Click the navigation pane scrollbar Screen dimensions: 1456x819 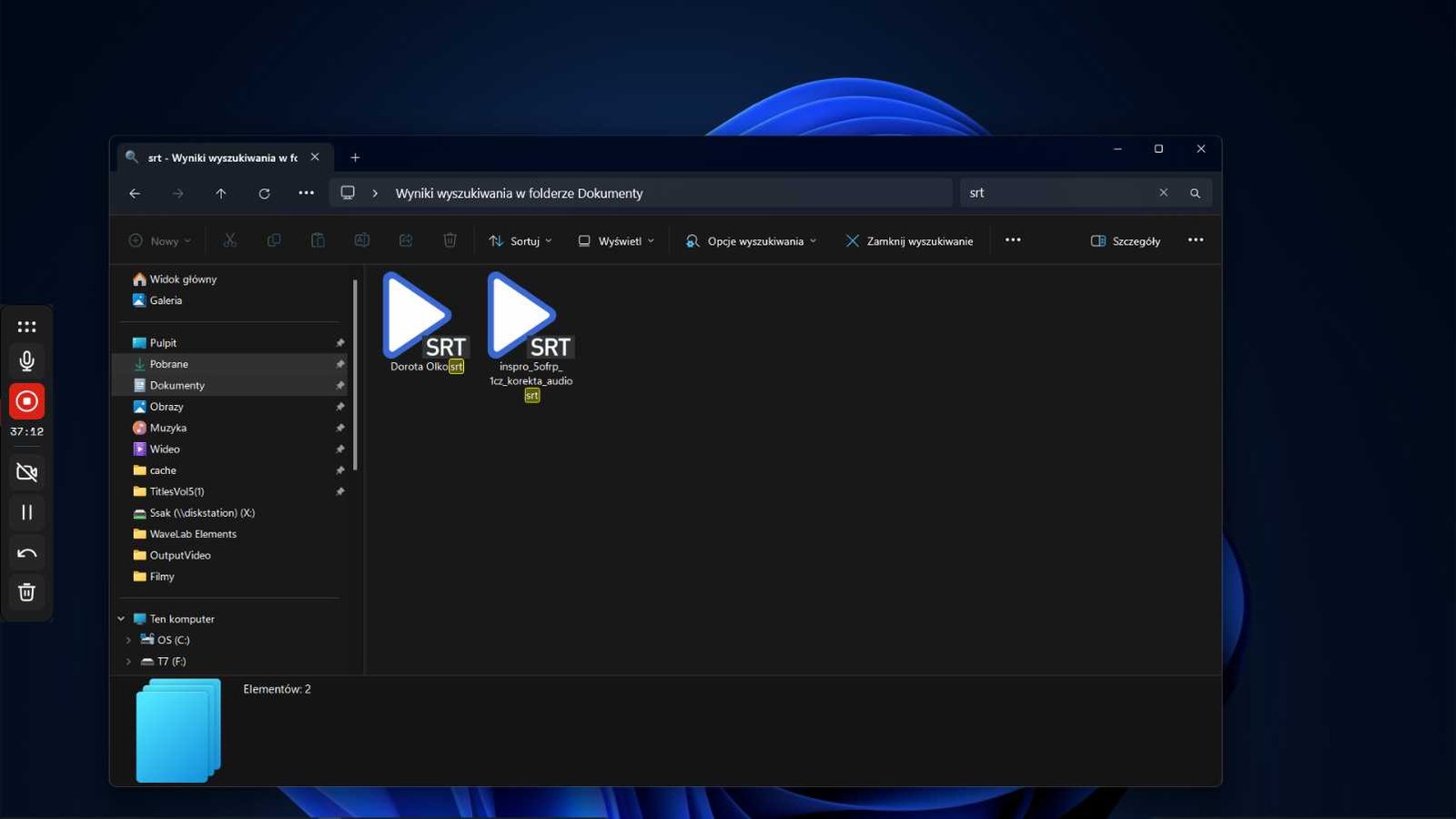[x=355, y=375]
